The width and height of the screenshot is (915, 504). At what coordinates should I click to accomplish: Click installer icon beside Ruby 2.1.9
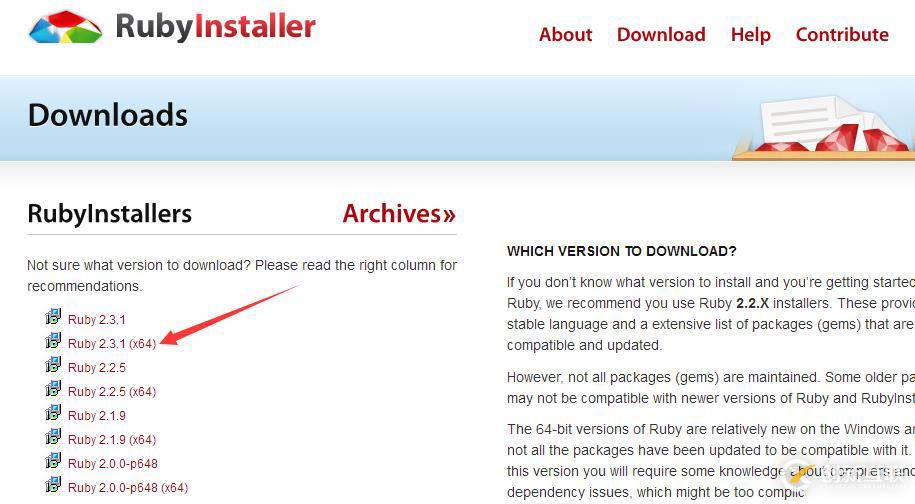[x=53, y=412]
